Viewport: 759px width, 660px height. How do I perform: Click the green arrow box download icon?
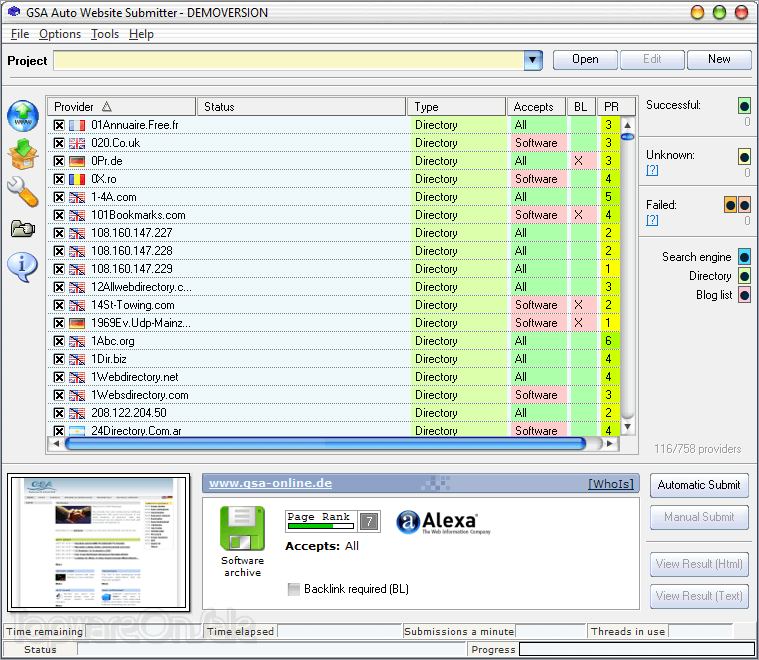pos(23,154)
